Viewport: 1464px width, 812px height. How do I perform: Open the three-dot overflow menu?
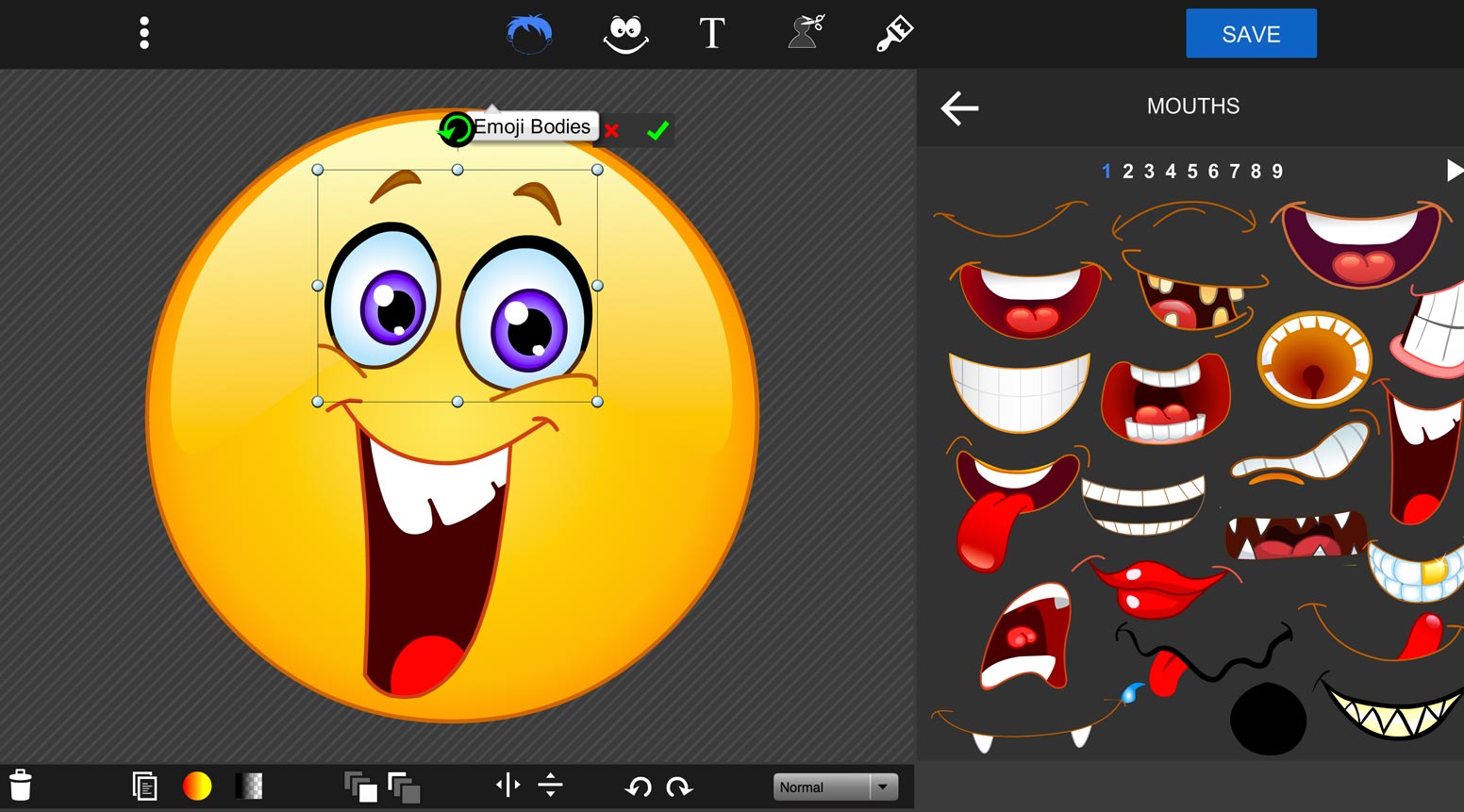point(144,32)
